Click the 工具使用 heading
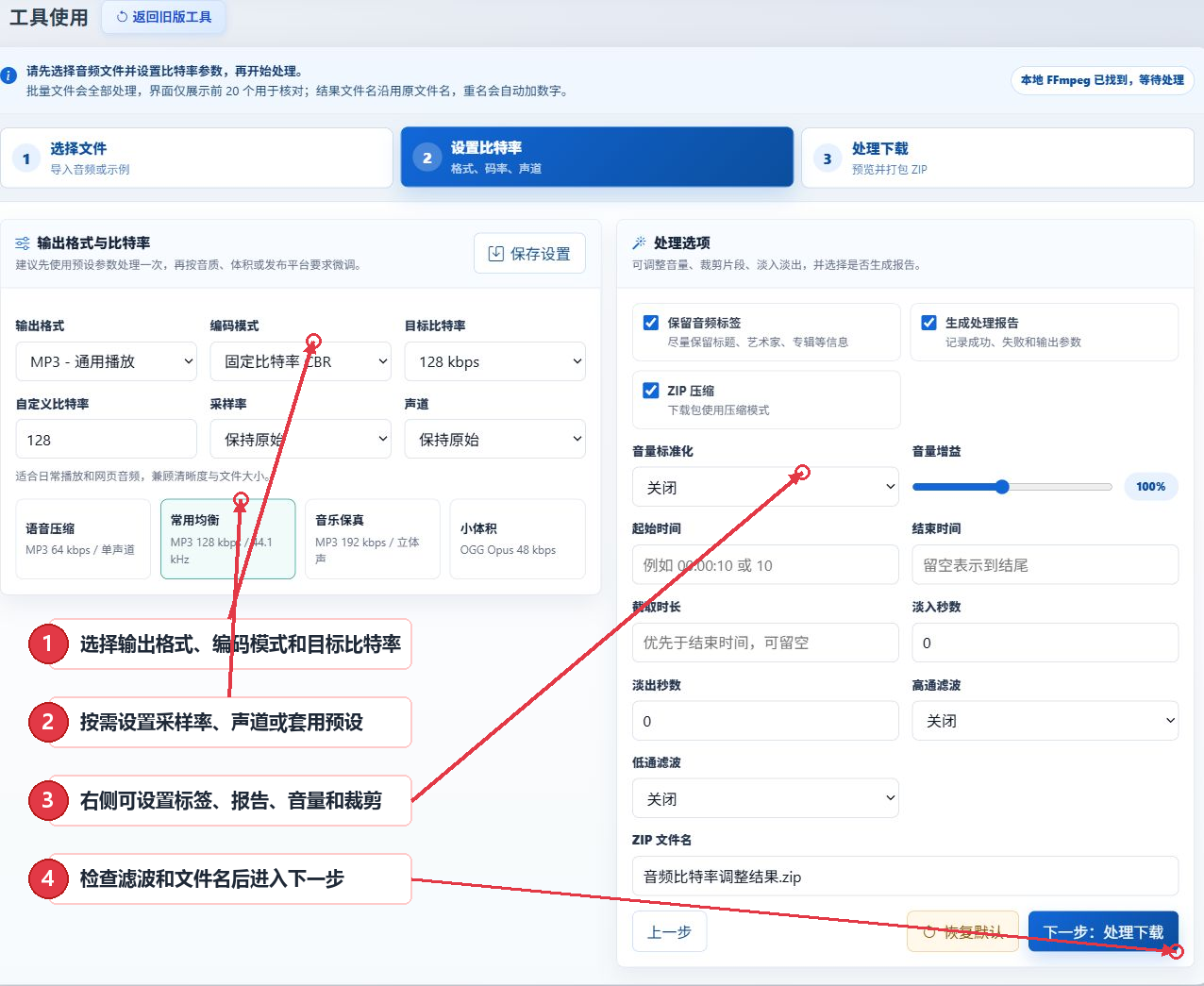 coord(48,17)
